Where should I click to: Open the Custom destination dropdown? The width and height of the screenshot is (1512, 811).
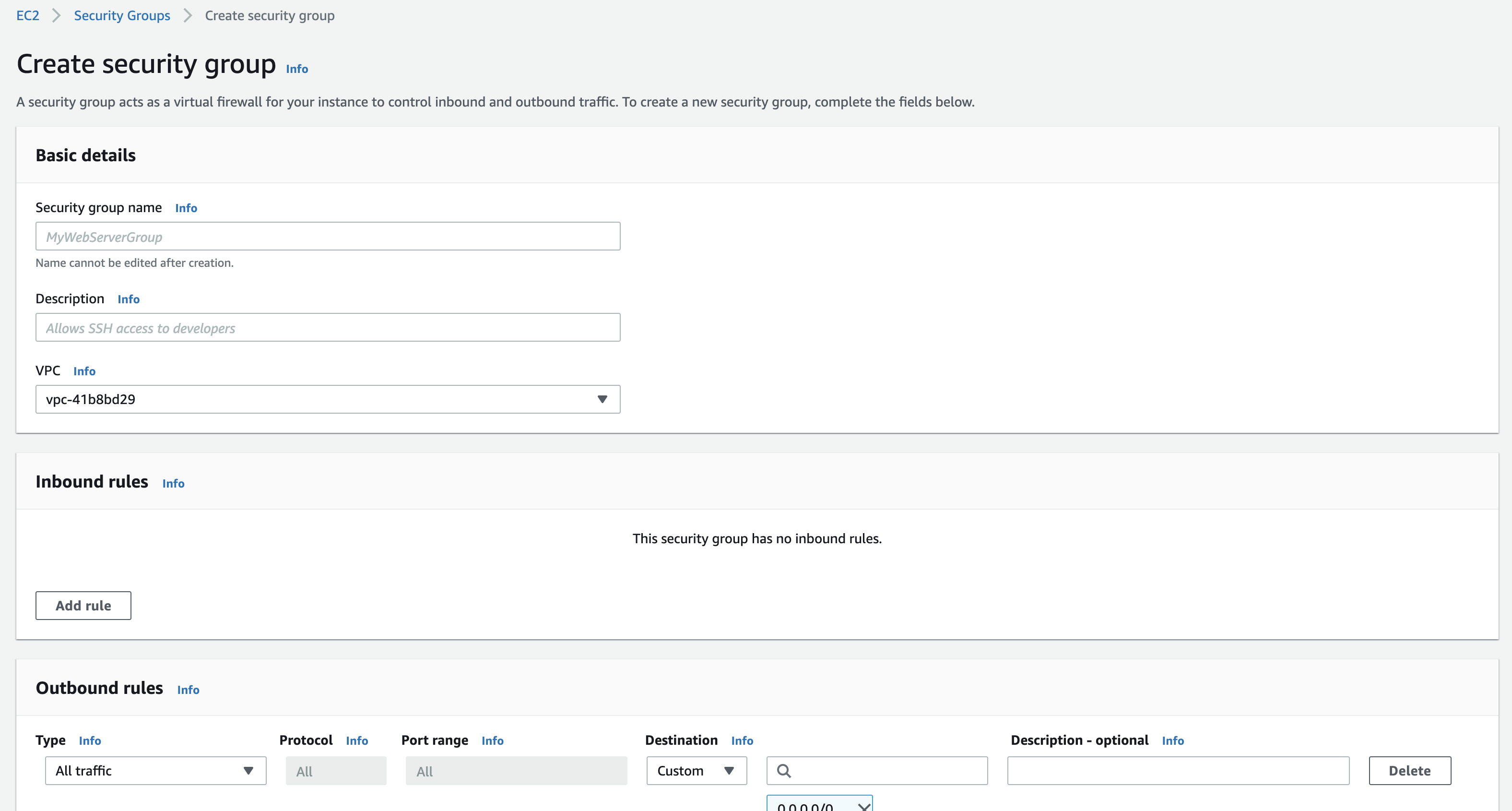[x=696, y=771]
